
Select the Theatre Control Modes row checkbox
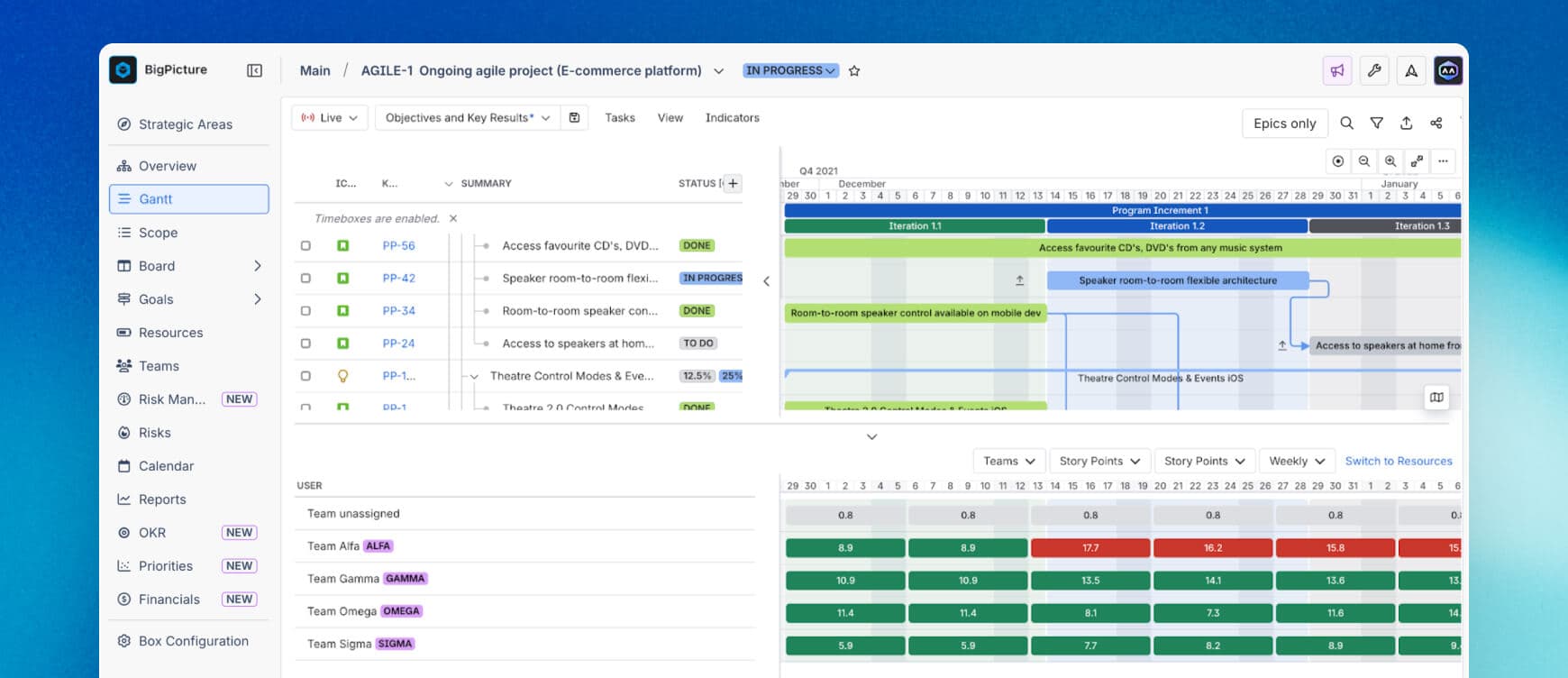click(x=305, y=376)
